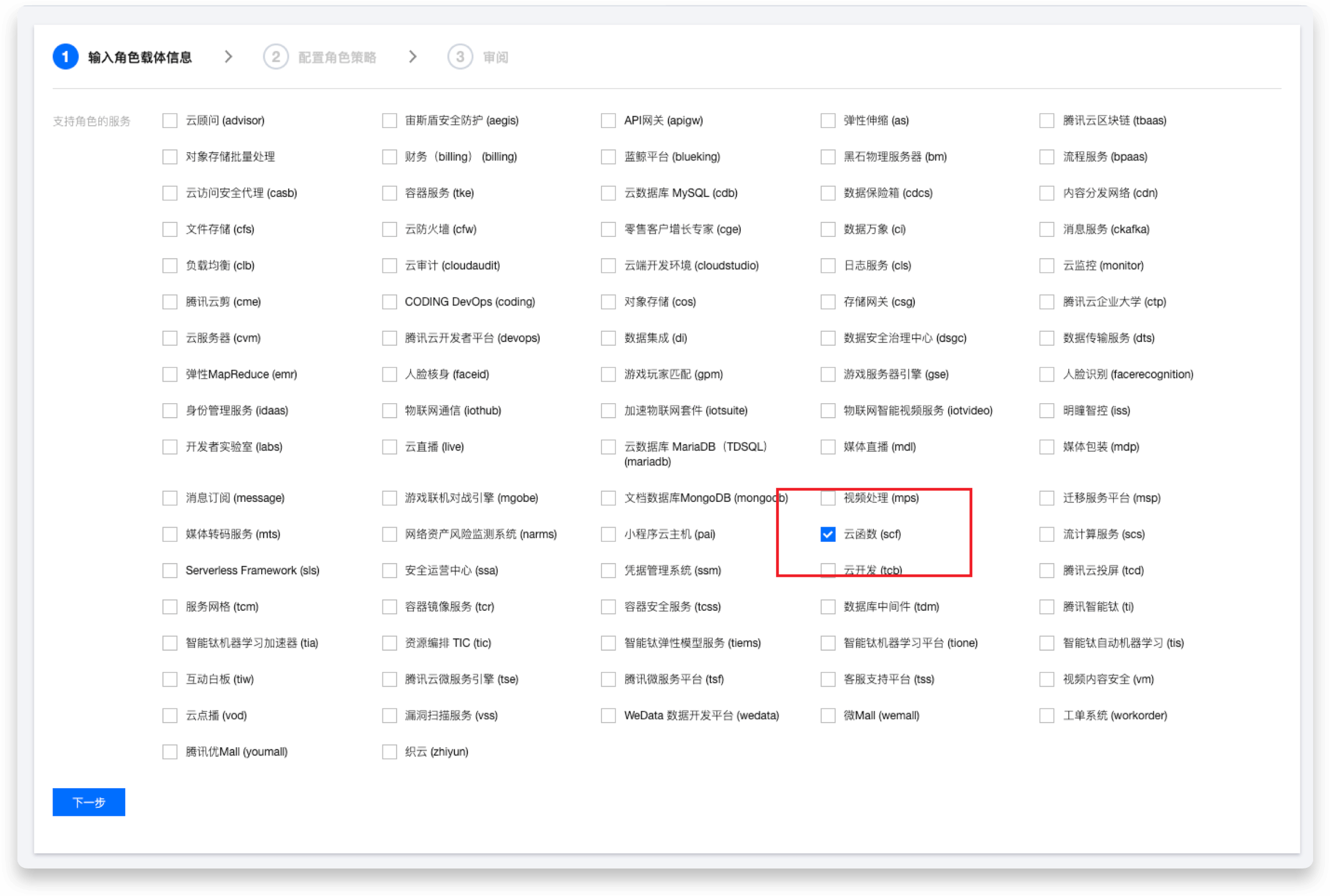Uncheck the 云函数 (scf) checkbox
The image size is (1330, 896).
828,534
